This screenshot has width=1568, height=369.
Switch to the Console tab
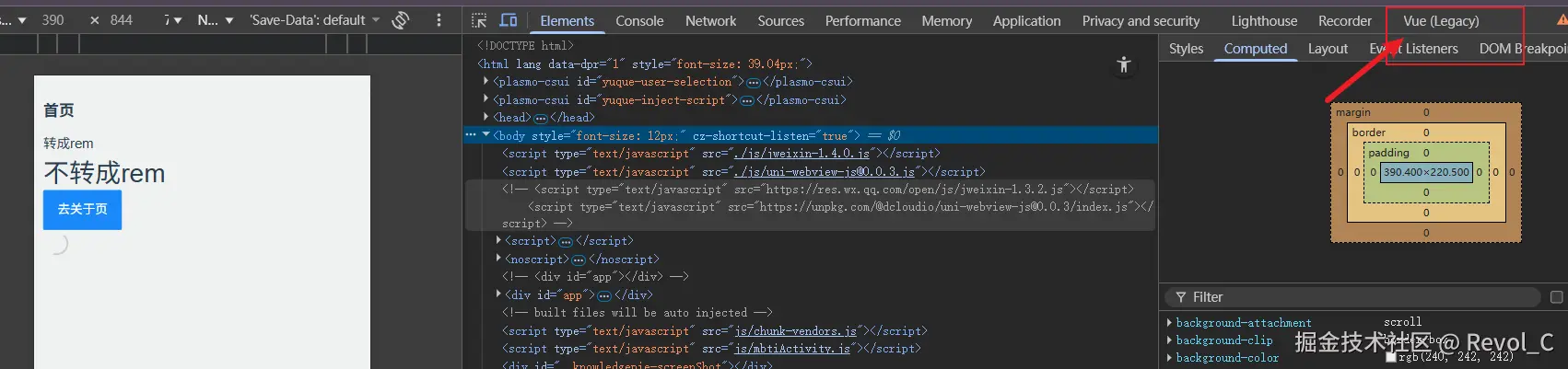tap(639, 20)
